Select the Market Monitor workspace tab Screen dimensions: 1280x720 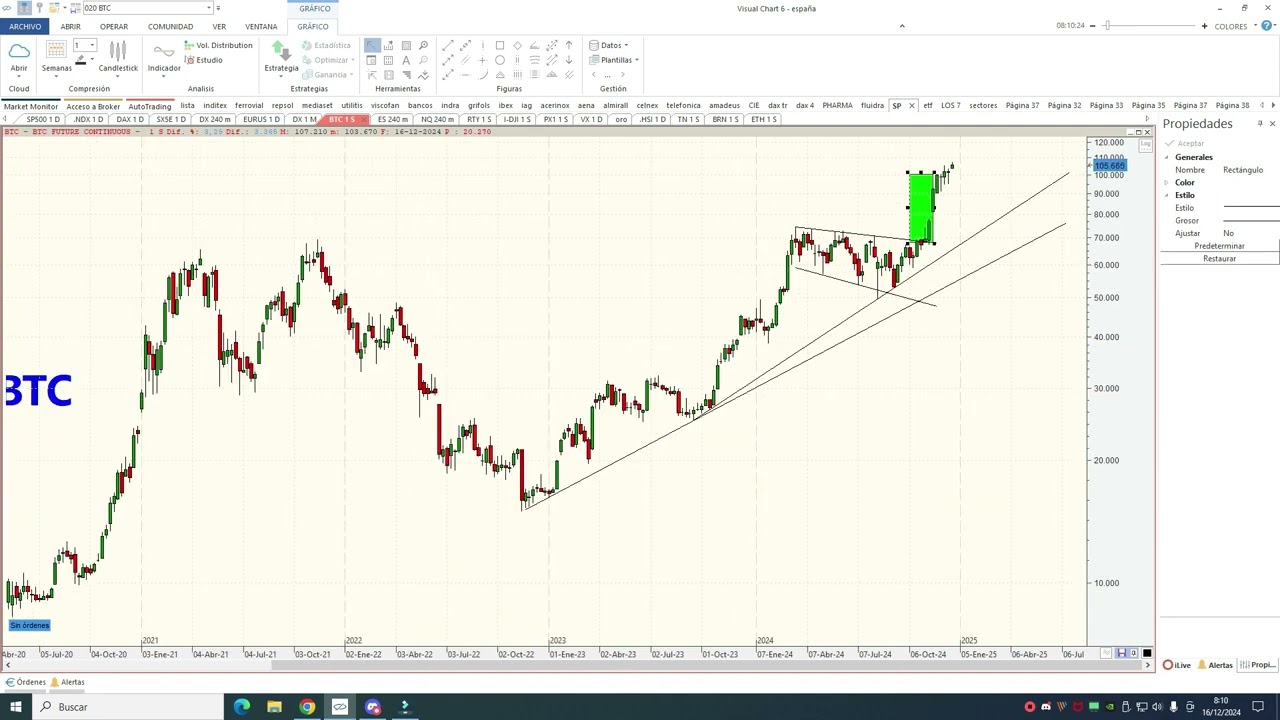pos(31,106)
